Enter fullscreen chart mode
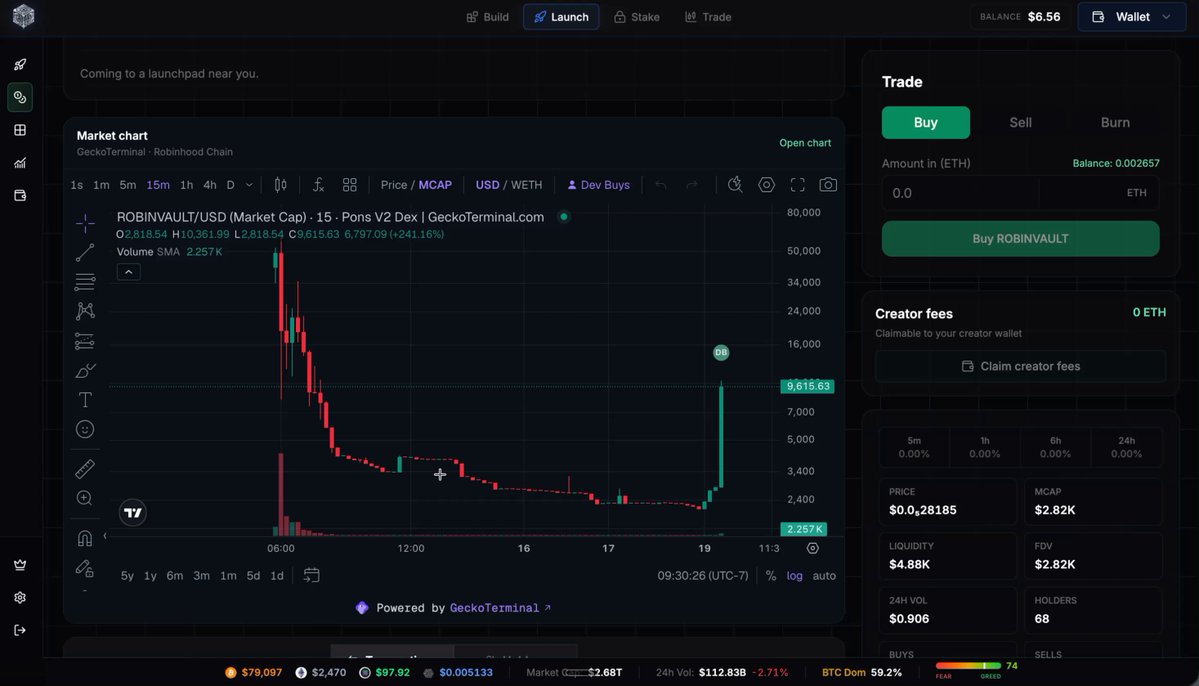Screen dimensions: 1199x686 pos(798,184)
